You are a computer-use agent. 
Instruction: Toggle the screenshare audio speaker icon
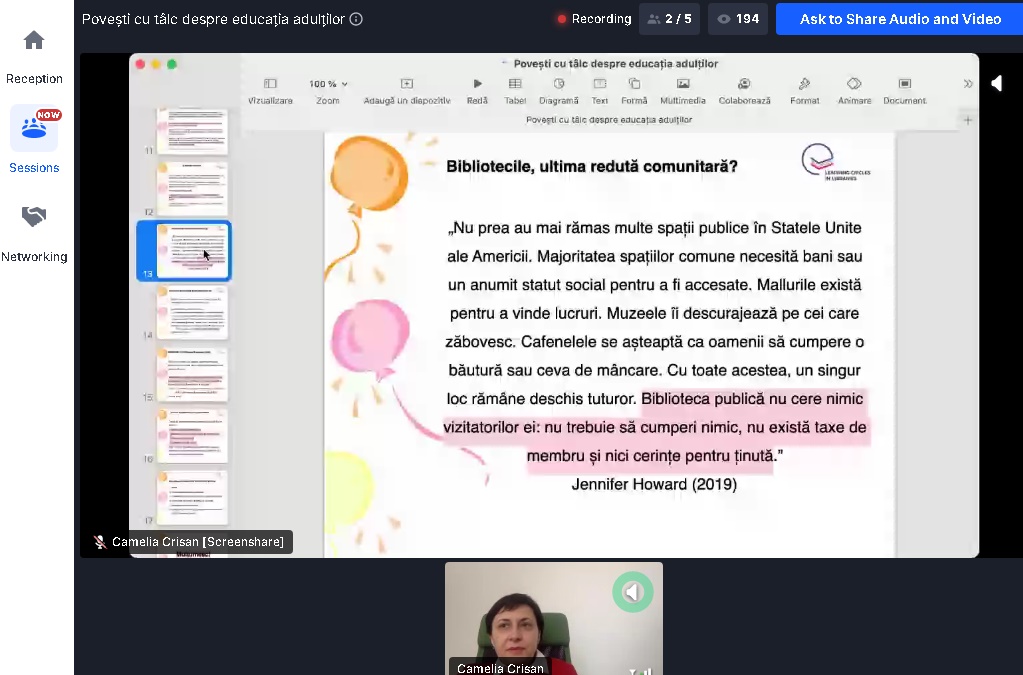click(996, 83)
